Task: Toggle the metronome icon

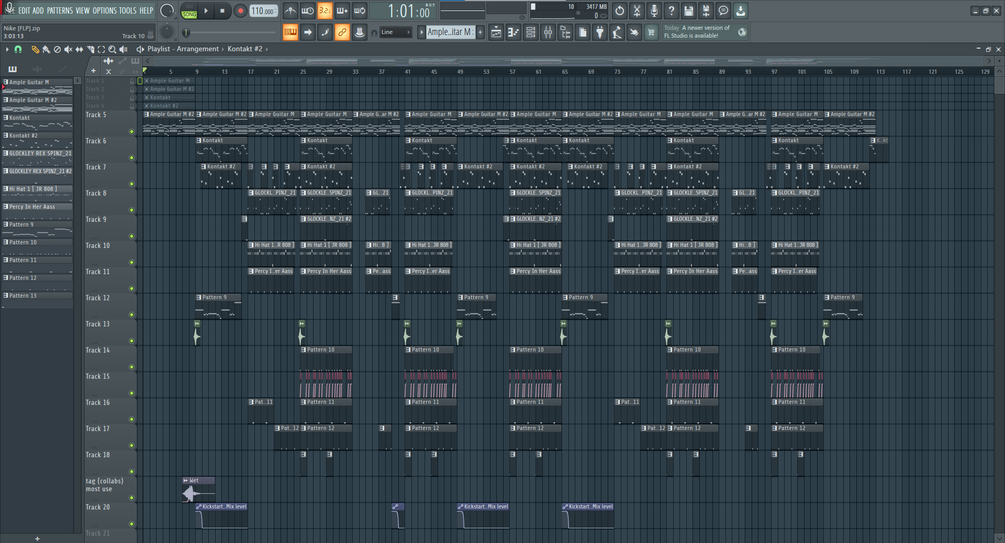Action: click(x=290, y=11)
